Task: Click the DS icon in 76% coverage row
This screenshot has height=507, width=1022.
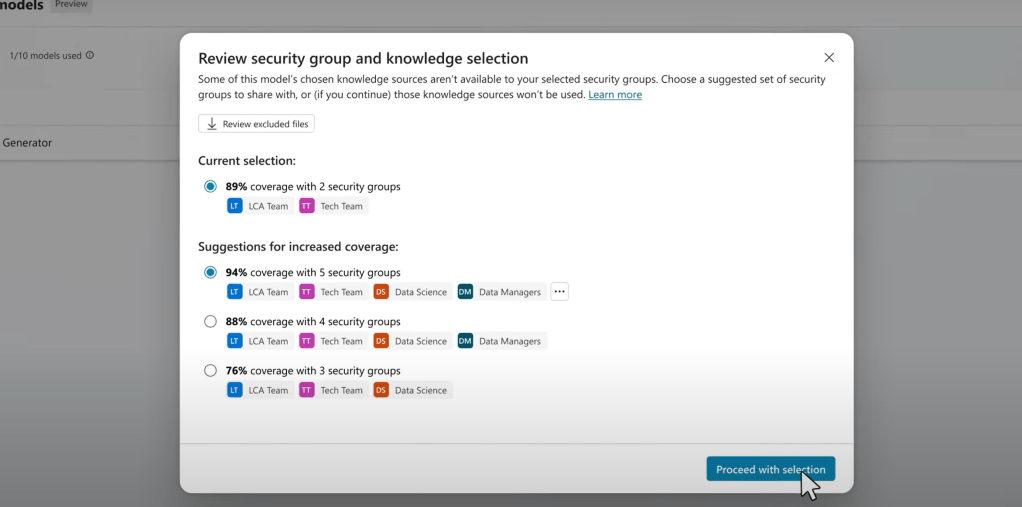Action: click(x=381, y=390)
